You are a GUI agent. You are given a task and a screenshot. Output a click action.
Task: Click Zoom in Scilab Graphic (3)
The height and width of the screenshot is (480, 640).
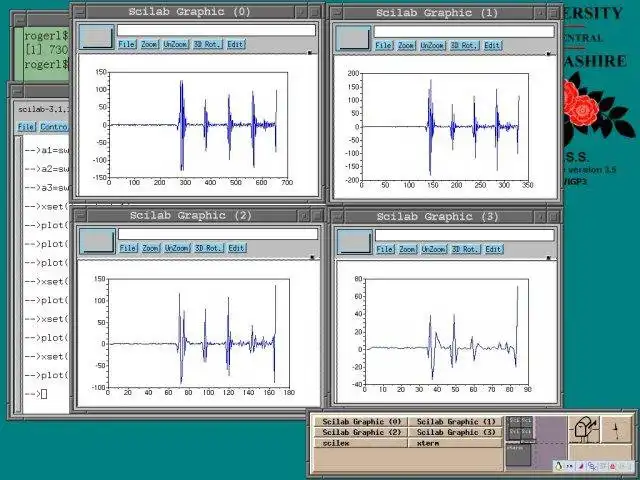(x=407, y=249)
